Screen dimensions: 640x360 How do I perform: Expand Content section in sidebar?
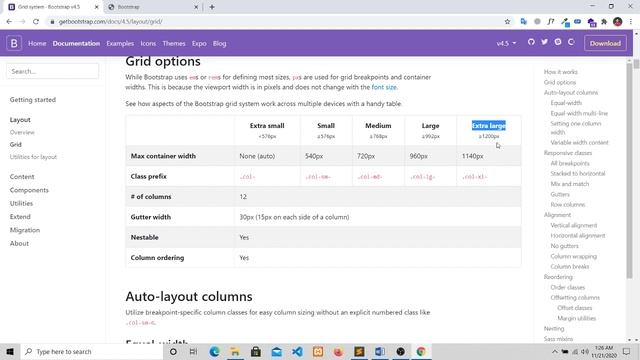pyautogui.click(x=22, y=177)
